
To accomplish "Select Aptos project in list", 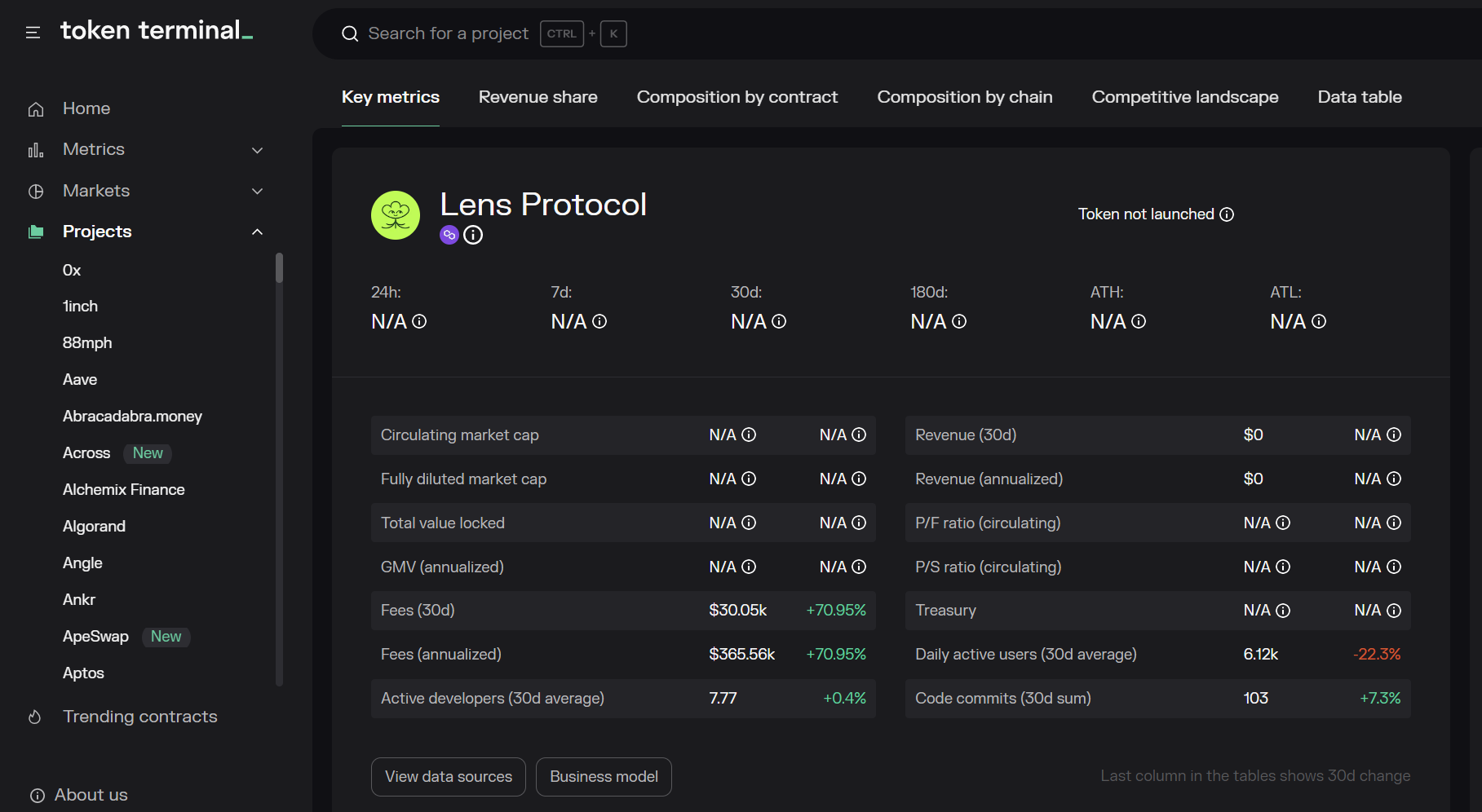I will (x=83, y=673).
